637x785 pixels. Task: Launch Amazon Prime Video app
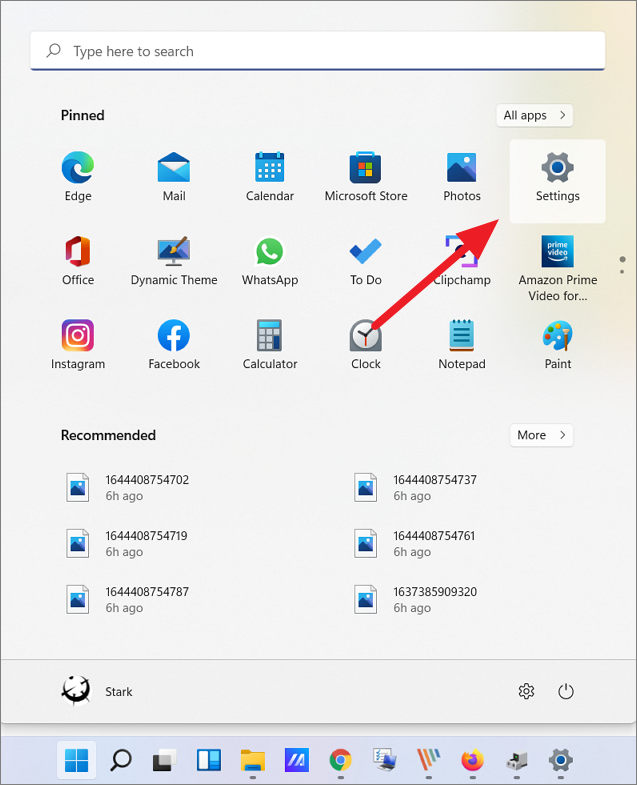[x=557, y=268]
